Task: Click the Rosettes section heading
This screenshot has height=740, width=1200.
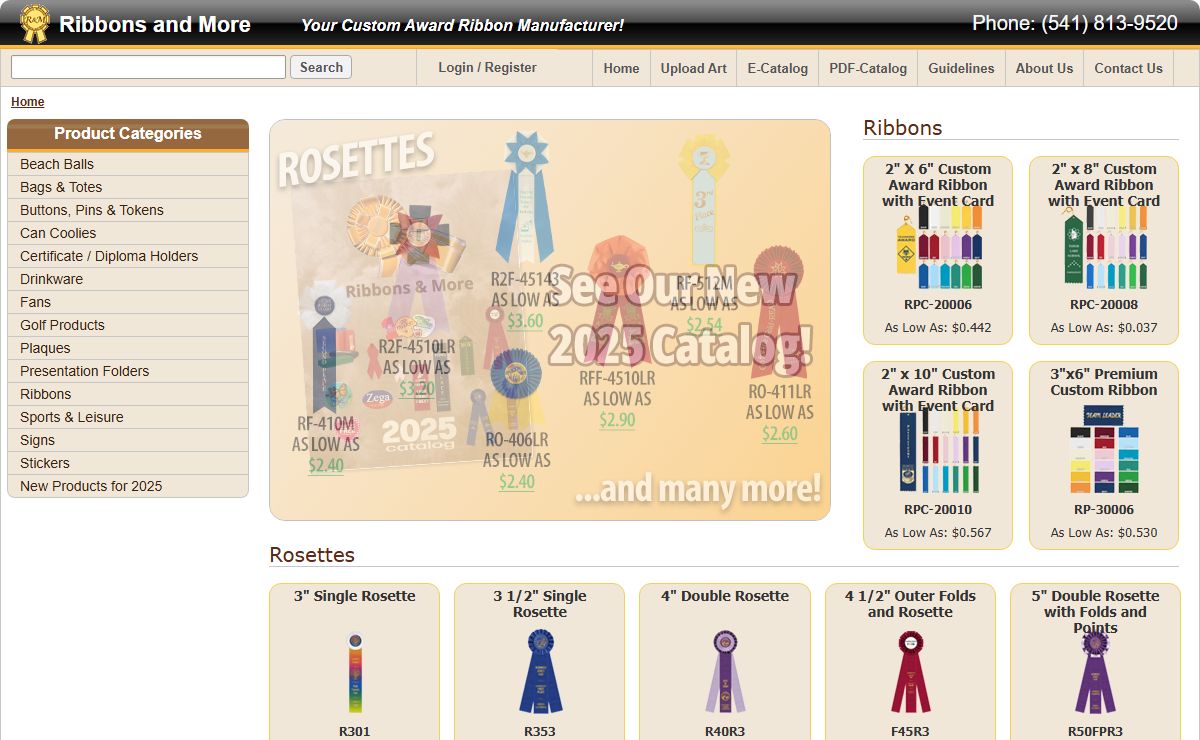Action: (x=312, y=555)
